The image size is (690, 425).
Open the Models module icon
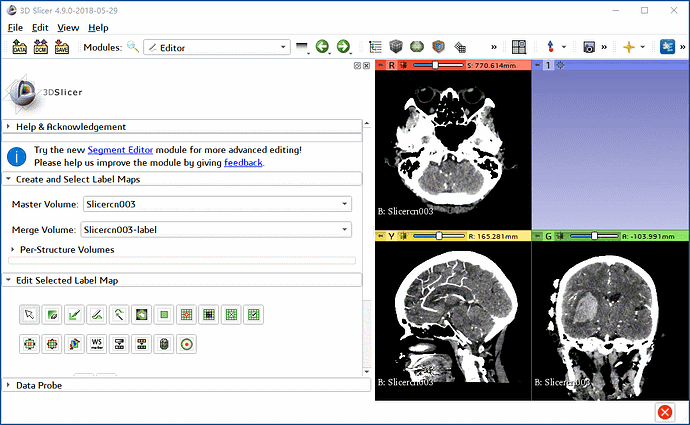pyautogui.click(x=417, y=47)
